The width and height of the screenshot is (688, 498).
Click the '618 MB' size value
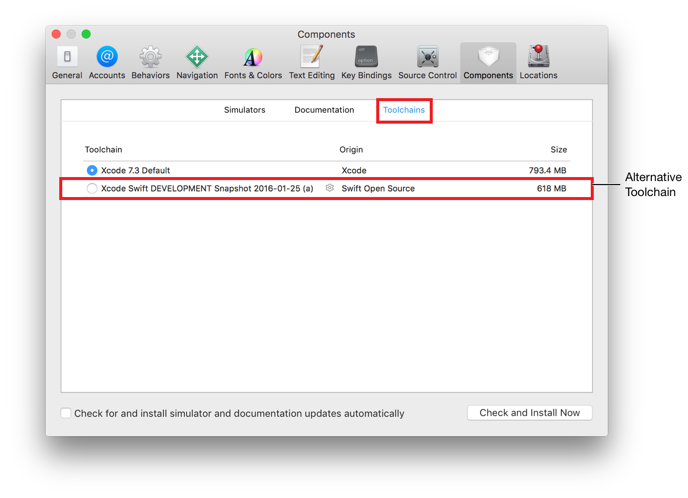(x=552, y=188)
